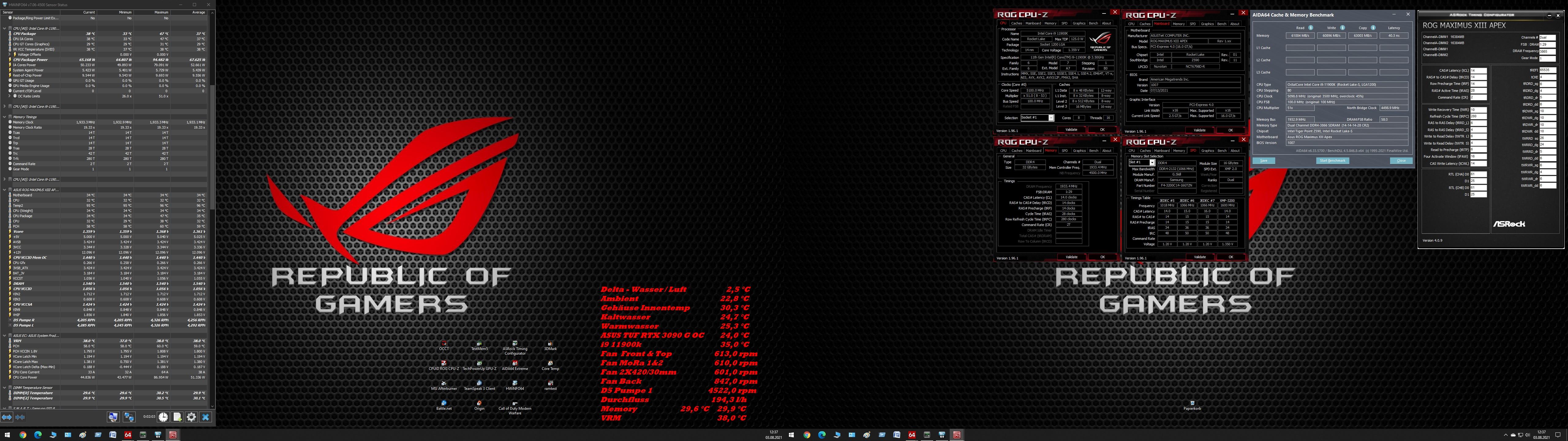Expand the Voltage Offsets row in HWiNFO

pyautogui.click(x=10, y=54)
